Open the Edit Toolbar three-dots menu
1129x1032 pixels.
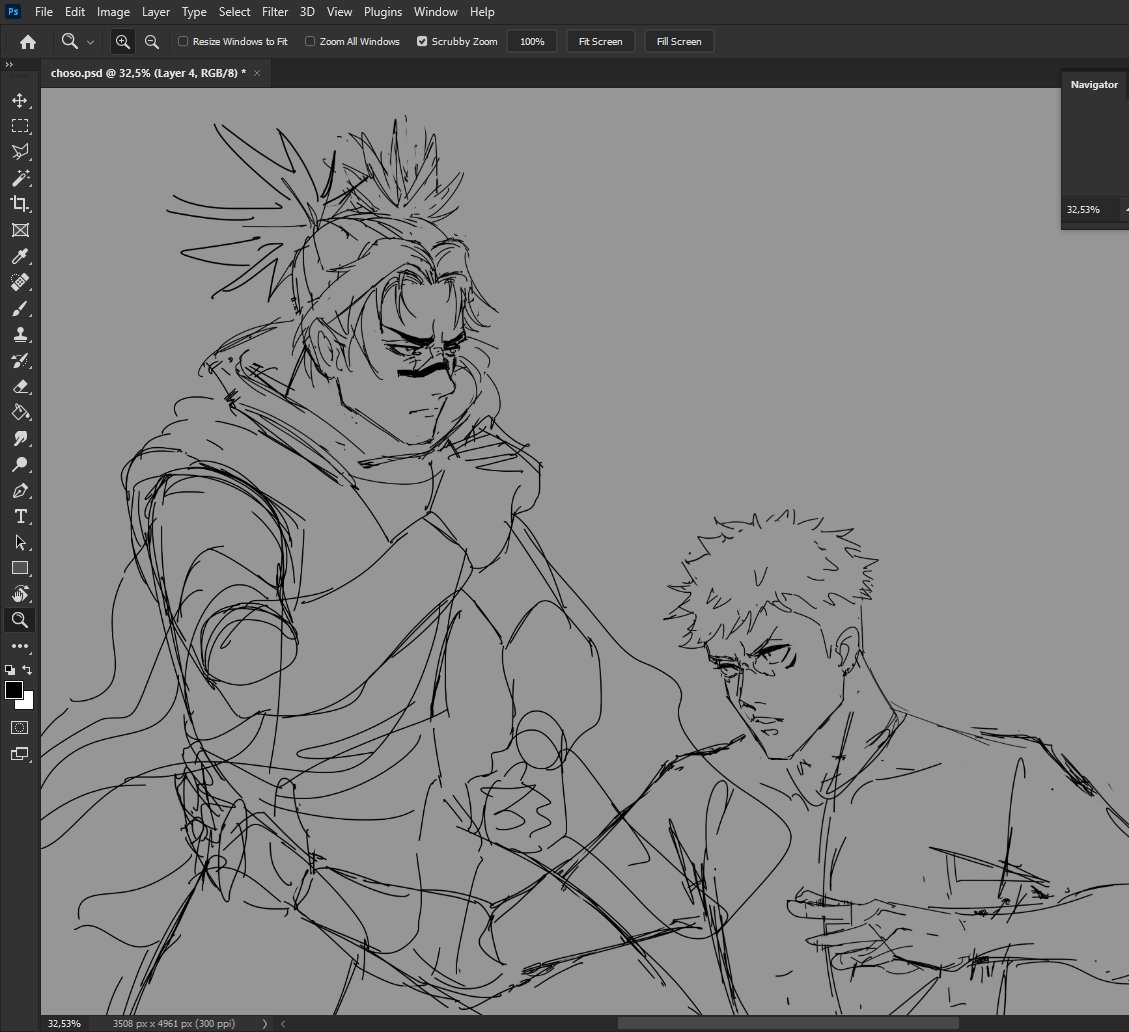coord(20,646)
